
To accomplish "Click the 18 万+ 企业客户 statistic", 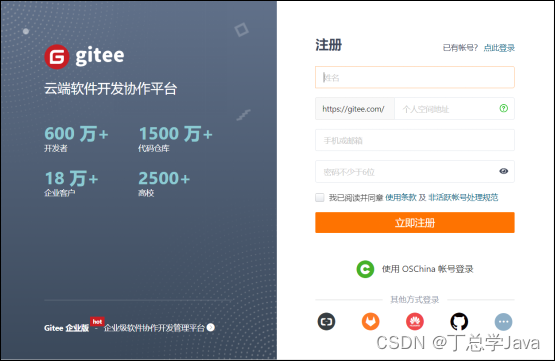I will (71, 183).
